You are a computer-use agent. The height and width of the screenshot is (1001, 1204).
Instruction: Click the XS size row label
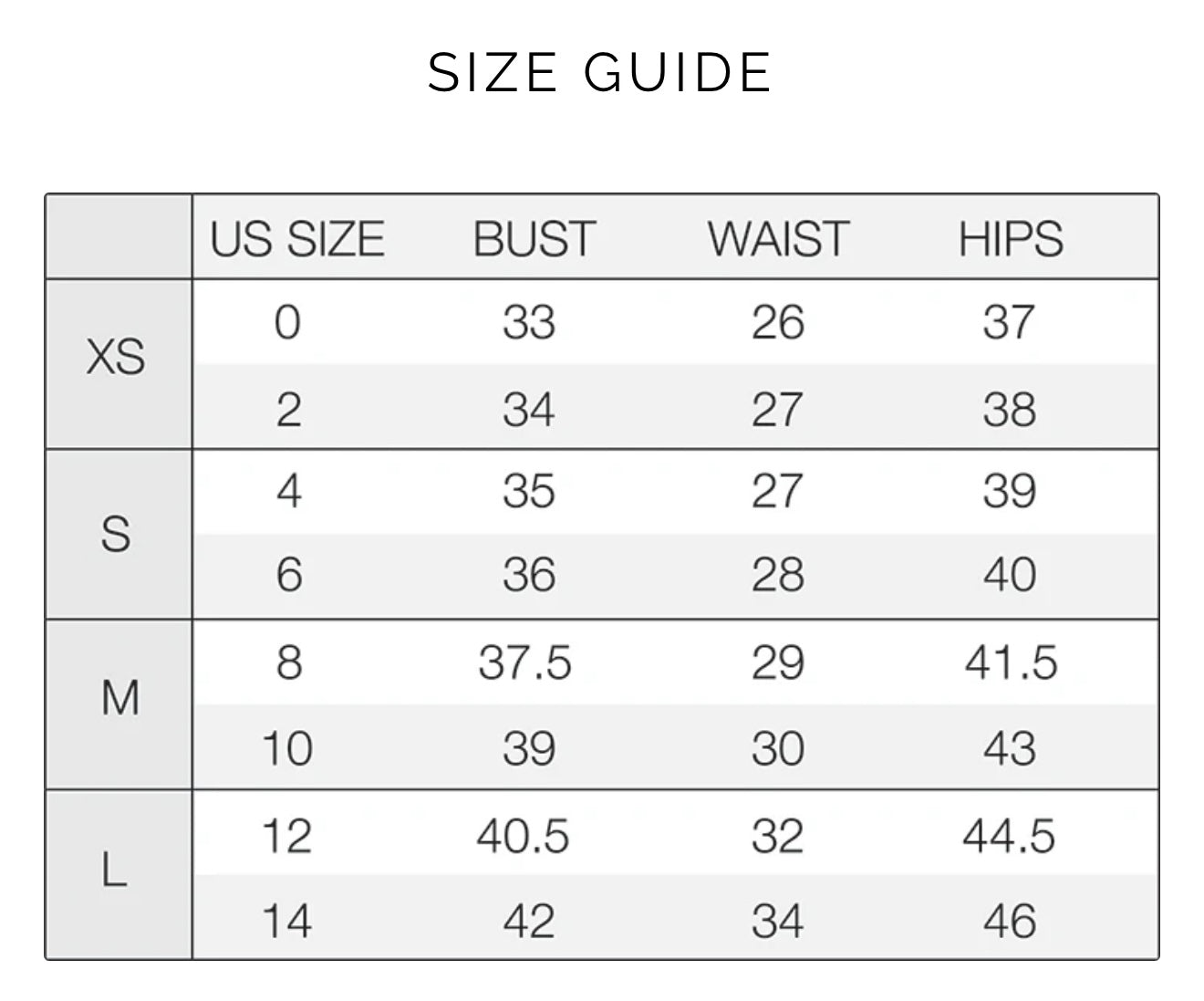click(x=116, y=357)
